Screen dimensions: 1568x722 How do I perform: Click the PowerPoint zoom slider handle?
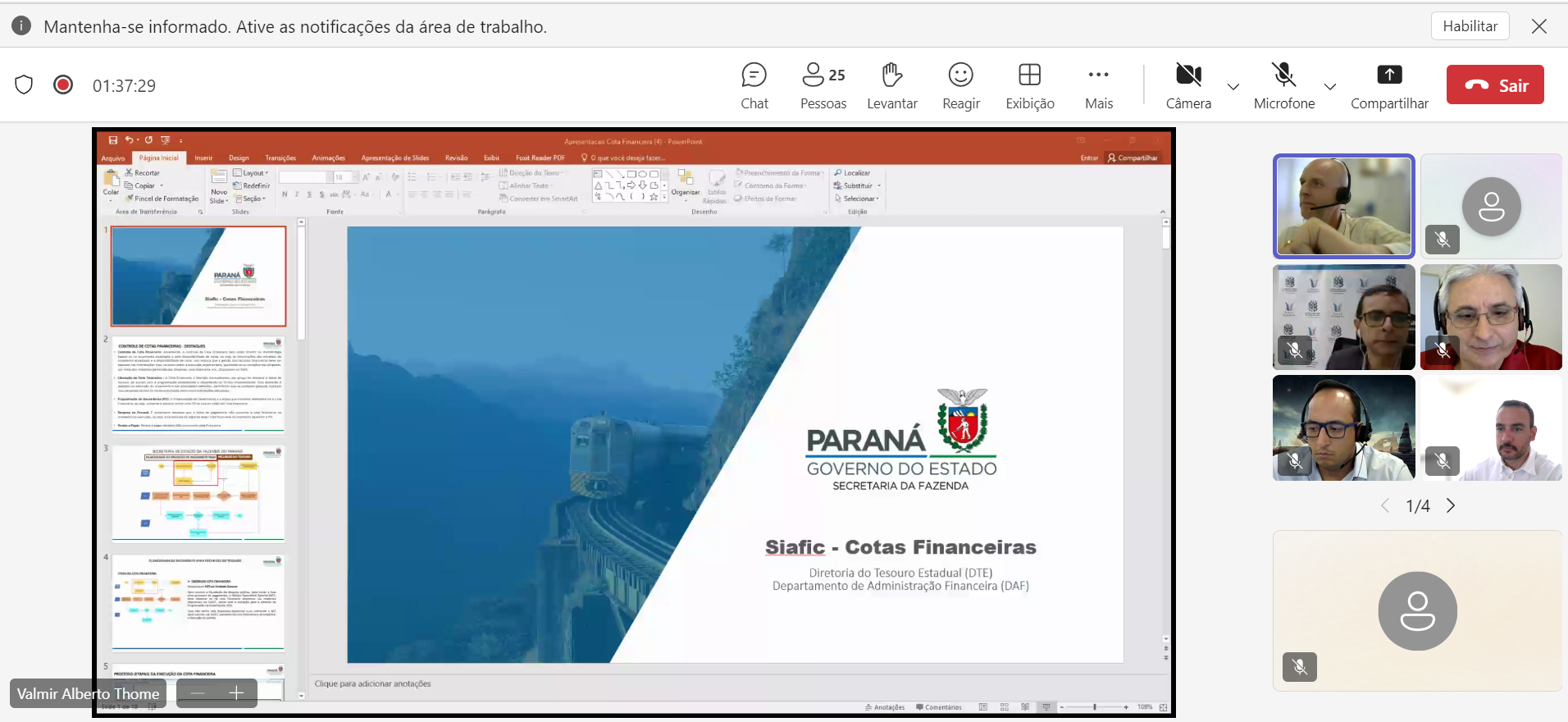click(x=1095, y=707)
